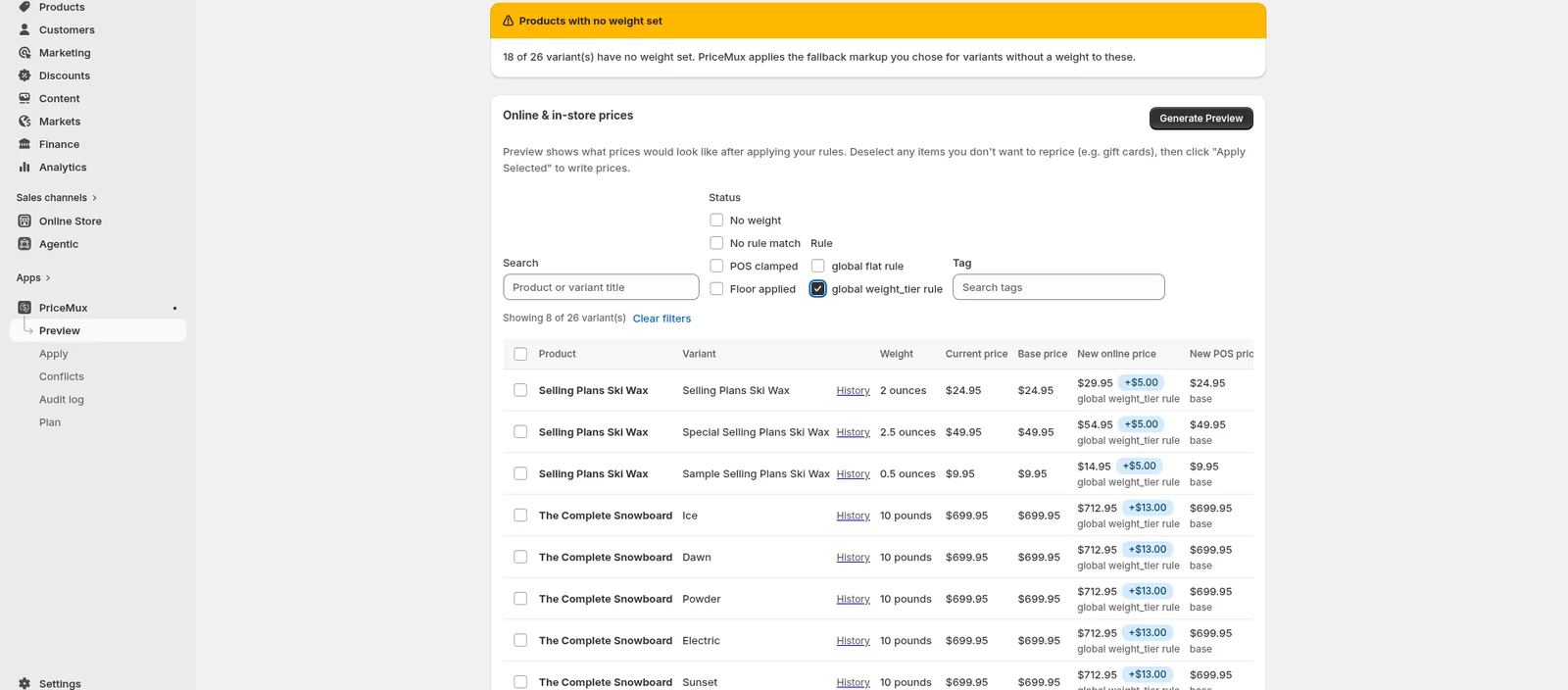The image size is (1568, 690).
Task: Click the 0.5 ounces weight cell
Action: [907, 474]
